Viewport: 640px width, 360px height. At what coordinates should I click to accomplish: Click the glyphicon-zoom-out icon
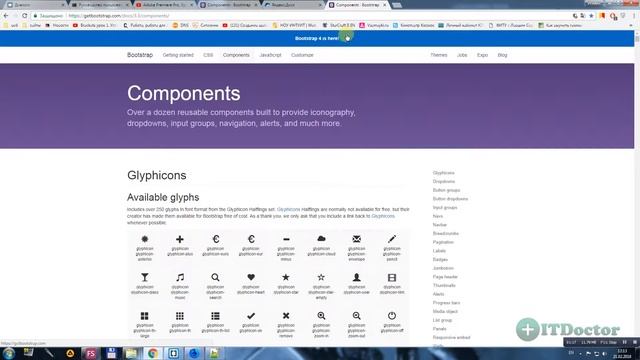pyautogui.click(x=356, y=316)
